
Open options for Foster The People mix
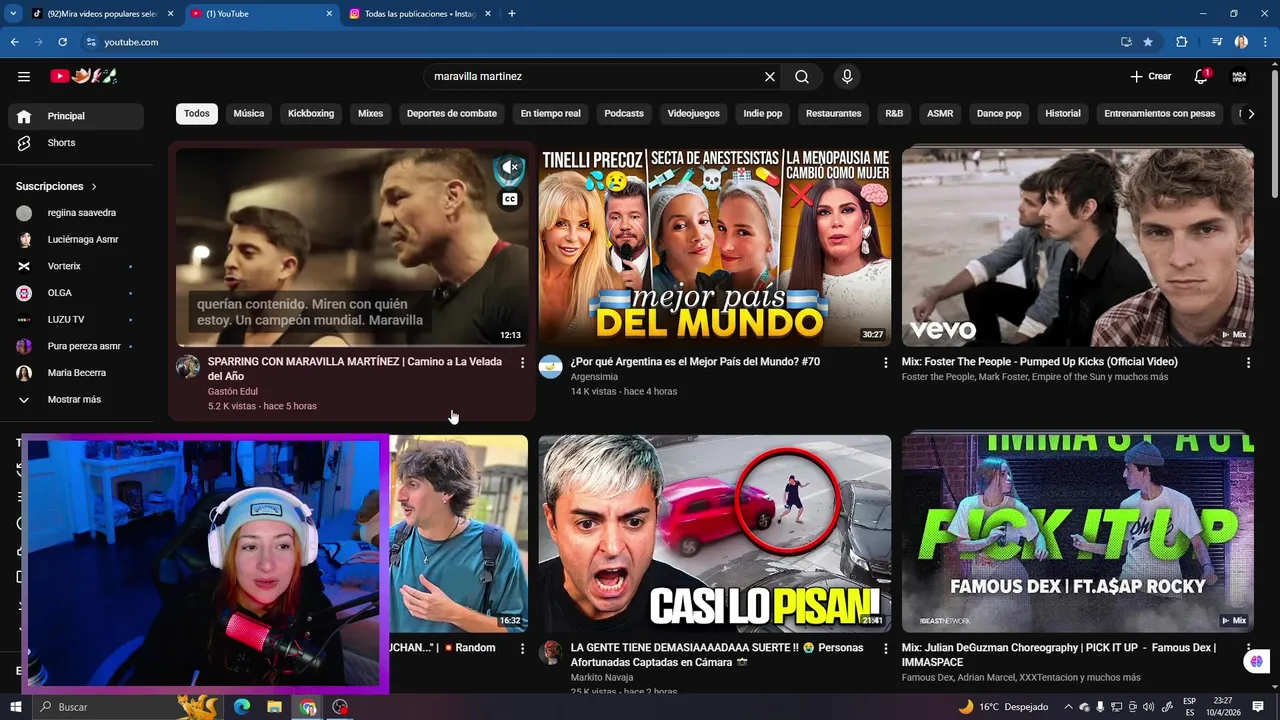1248,362
